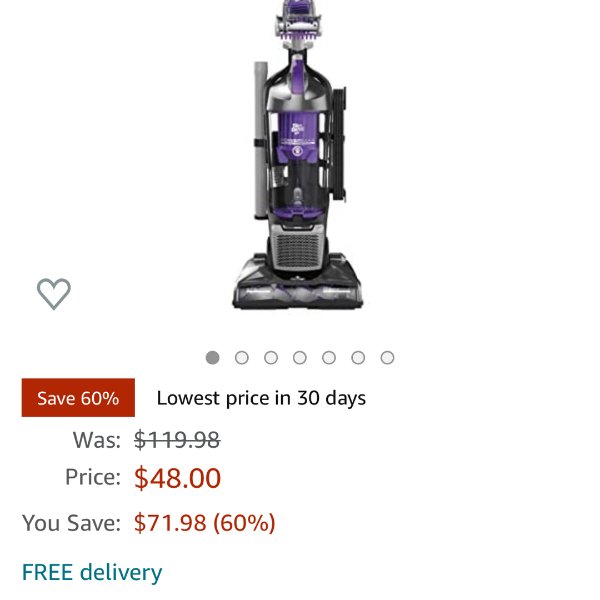Select the seventh image carousel dot
The width and height of the screenshot is (600, 600).
coord(387,358)
